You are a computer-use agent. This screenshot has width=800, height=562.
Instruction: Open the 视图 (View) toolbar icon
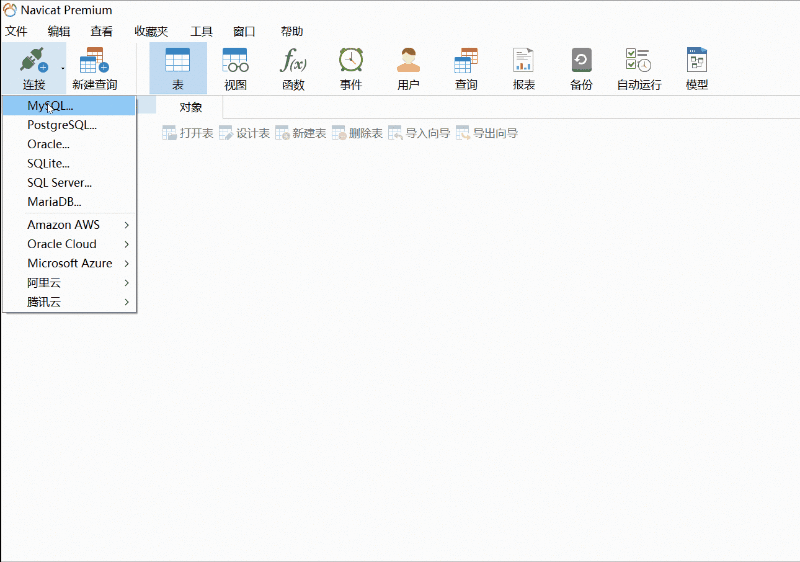[x=235, y=60]
